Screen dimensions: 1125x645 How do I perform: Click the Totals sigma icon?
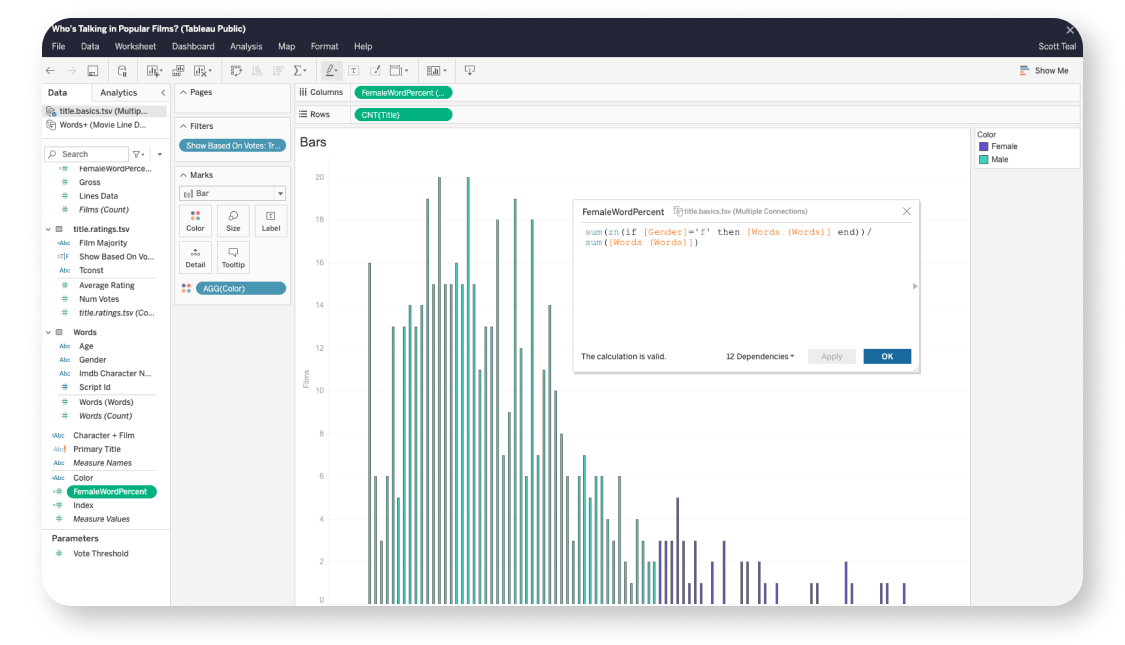[299, 71]
